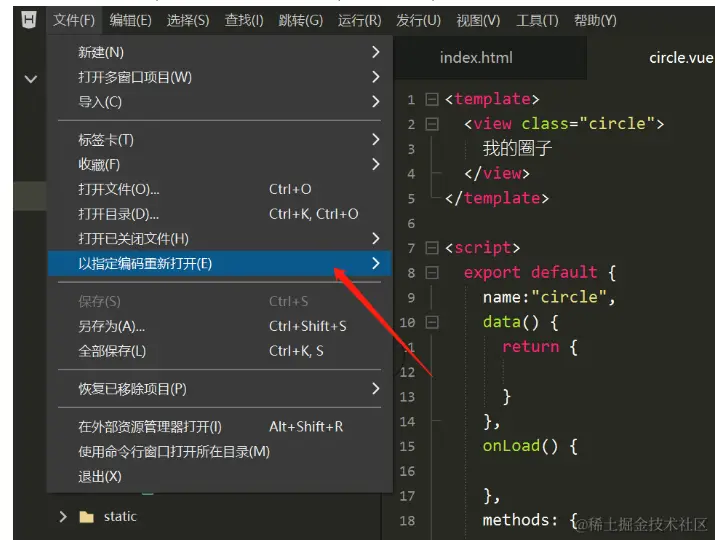Select the static folder name
This screenshot has width=715, height=540.
(x=120, y=516)
